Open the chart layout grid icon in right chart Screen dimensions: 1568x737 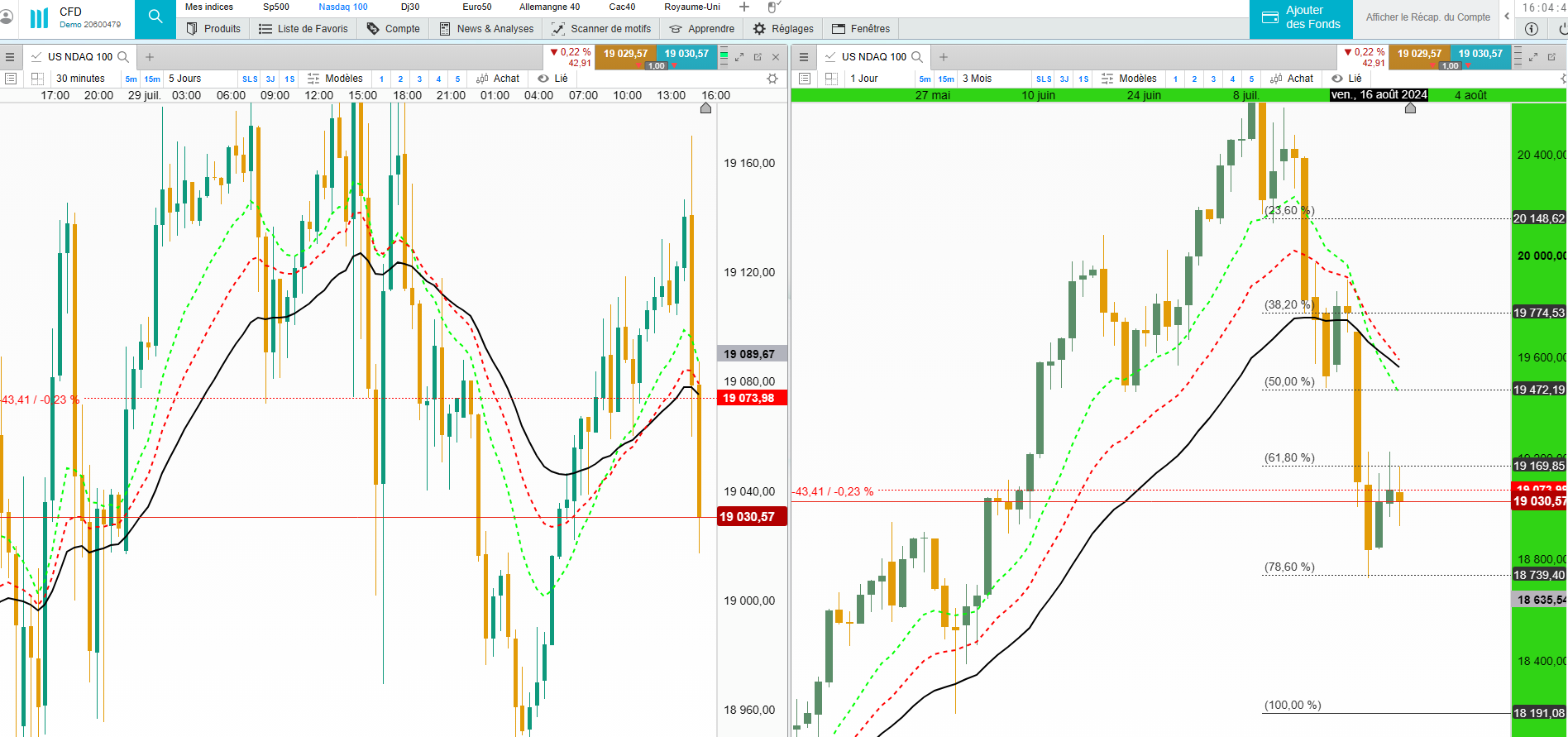tap(831, 79)
